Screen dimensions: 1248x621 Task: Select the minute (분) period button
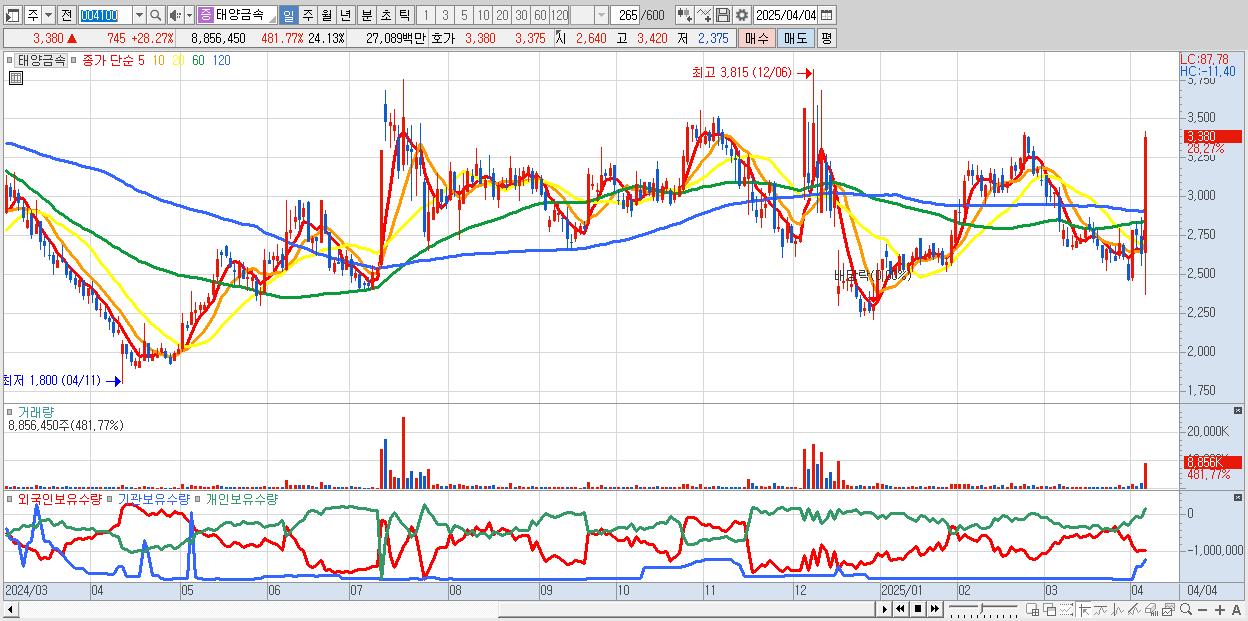[x=366, y=15]
